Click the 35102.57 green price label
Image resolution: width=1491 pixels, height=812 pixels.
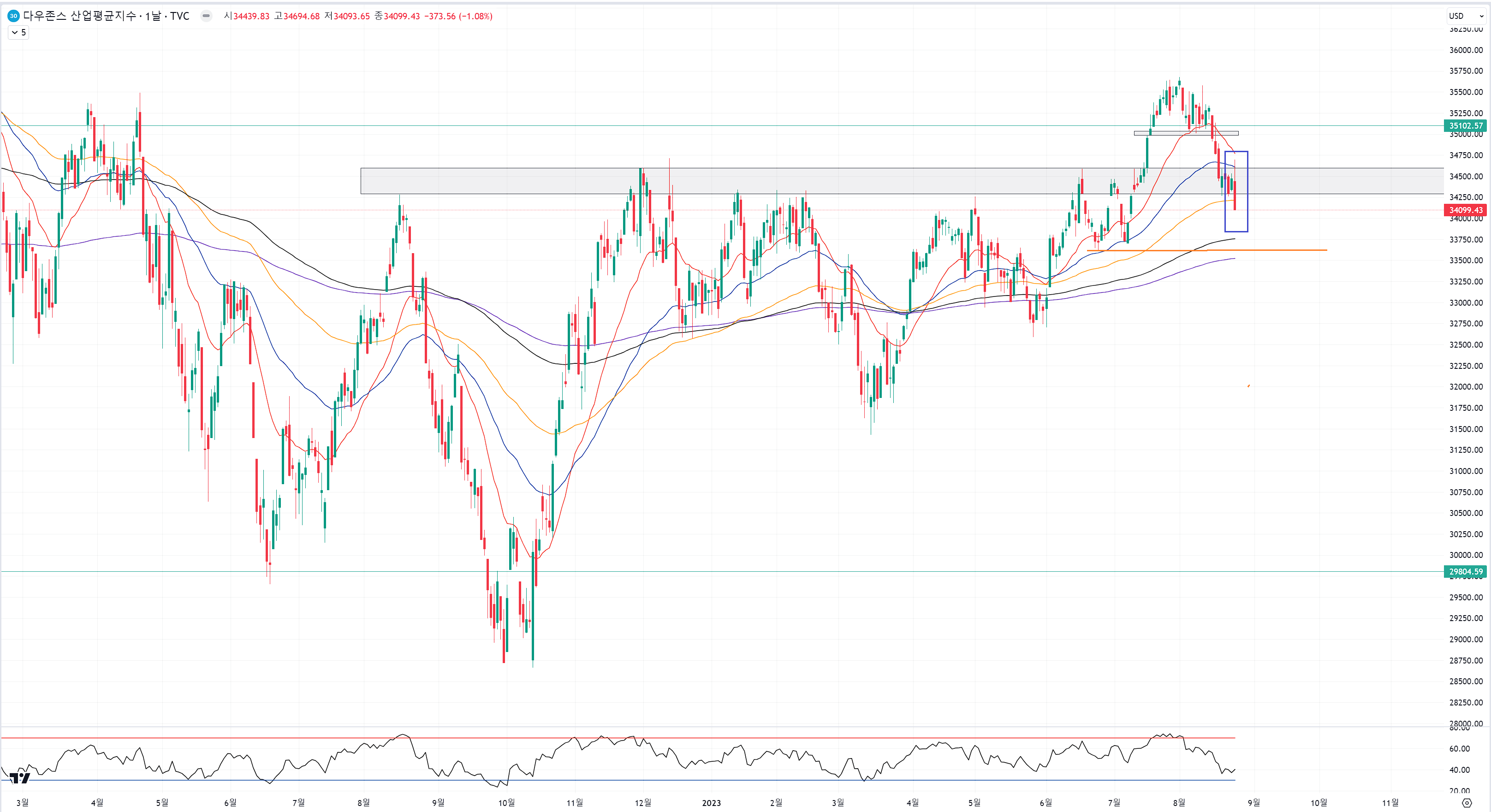[1466, 125]
